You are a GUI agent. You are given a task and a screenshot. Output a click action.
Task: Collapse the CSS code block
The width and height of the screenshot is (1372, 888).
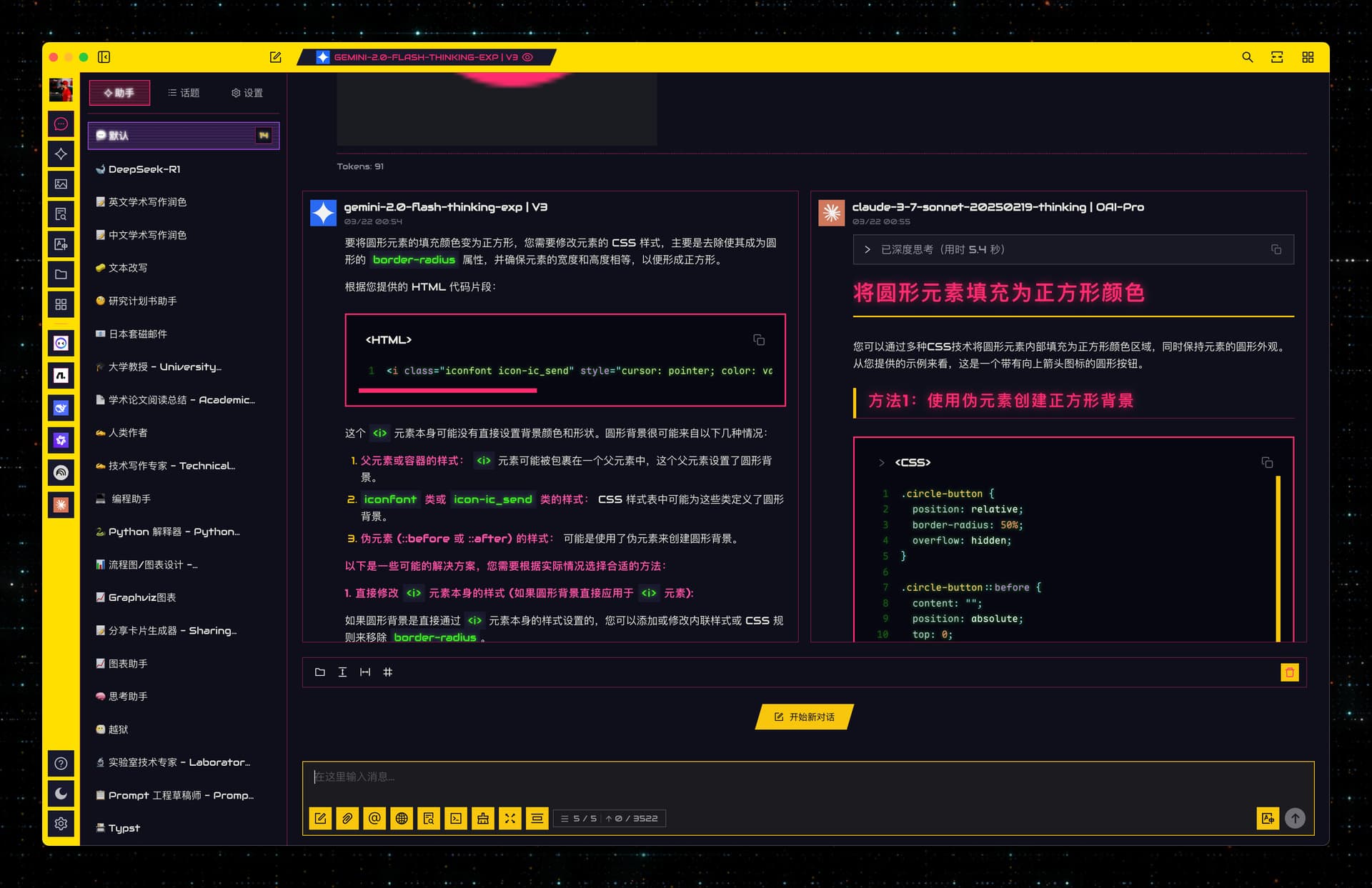pos(881,463)
